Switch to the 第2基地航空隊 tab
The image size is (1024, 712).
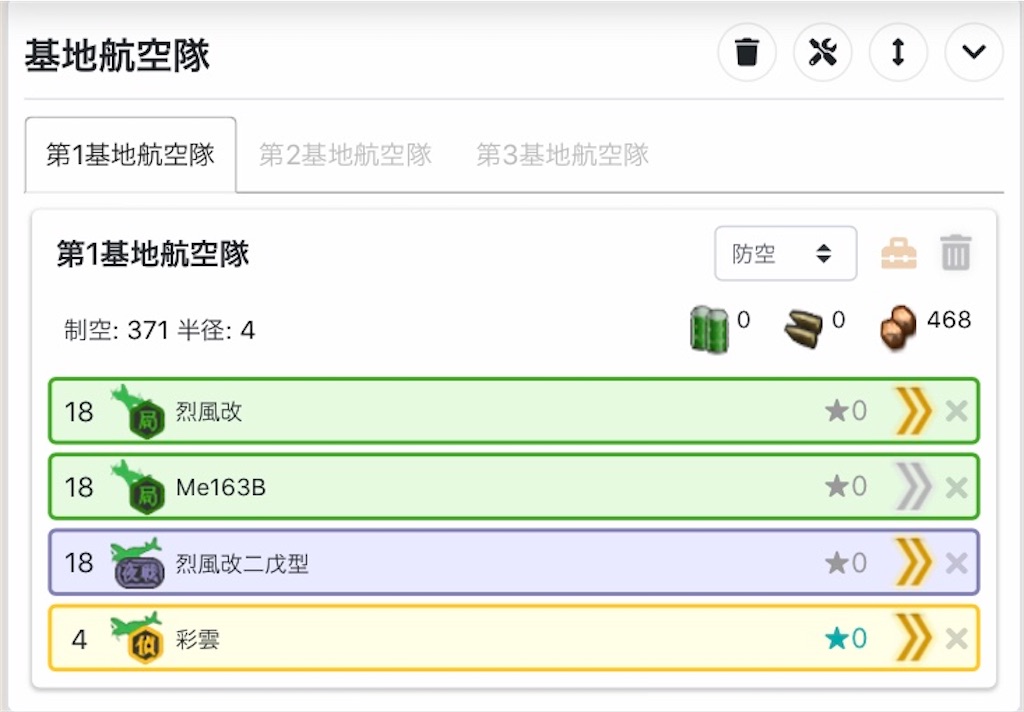pyautogui.click(x=345, y=155)
